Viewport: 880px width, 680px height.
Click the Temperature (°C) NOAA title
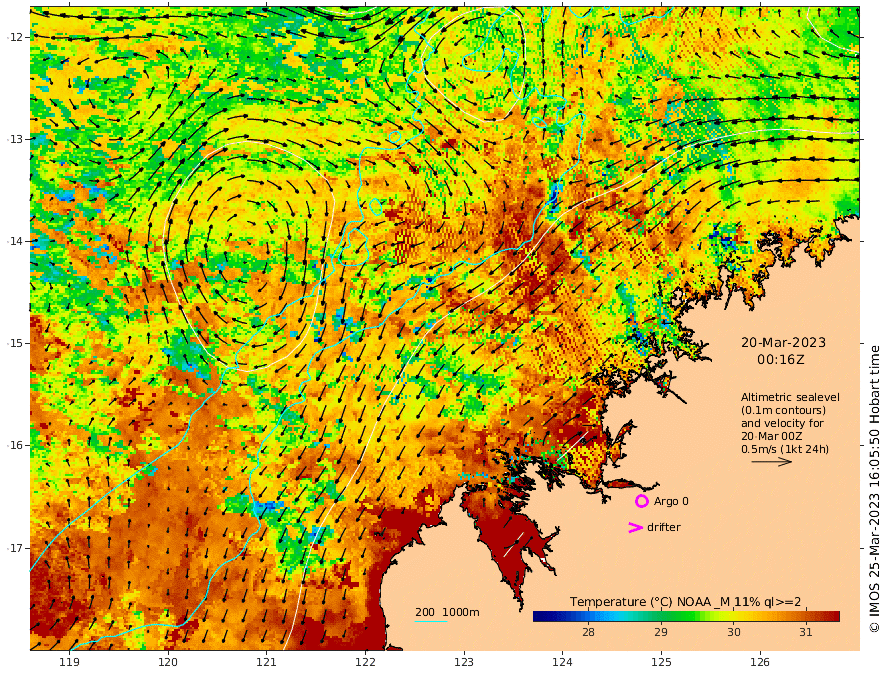coord(685,602)
